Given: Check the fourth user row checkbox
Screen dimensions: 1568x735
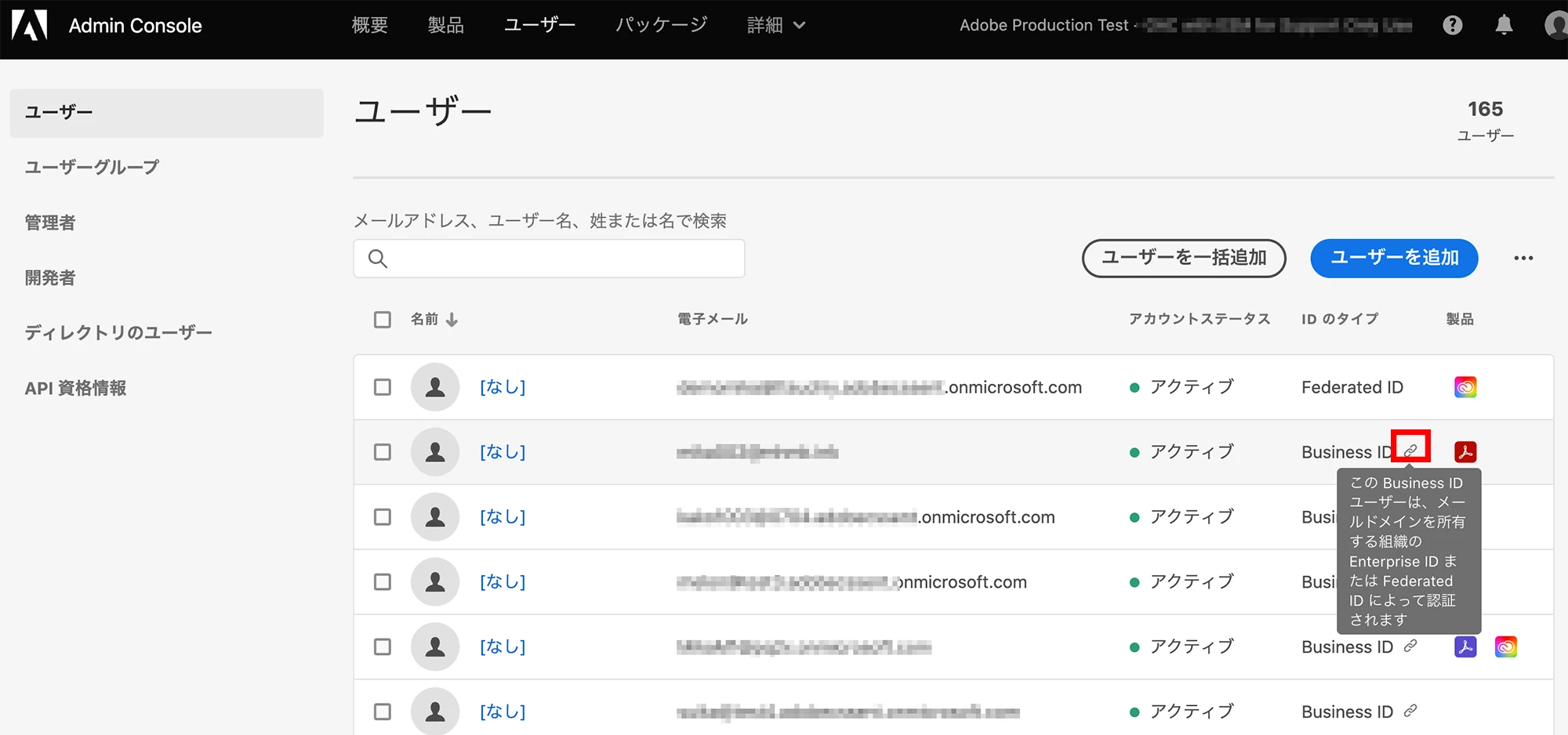Looking at the screenshot, I should point(383,582).
